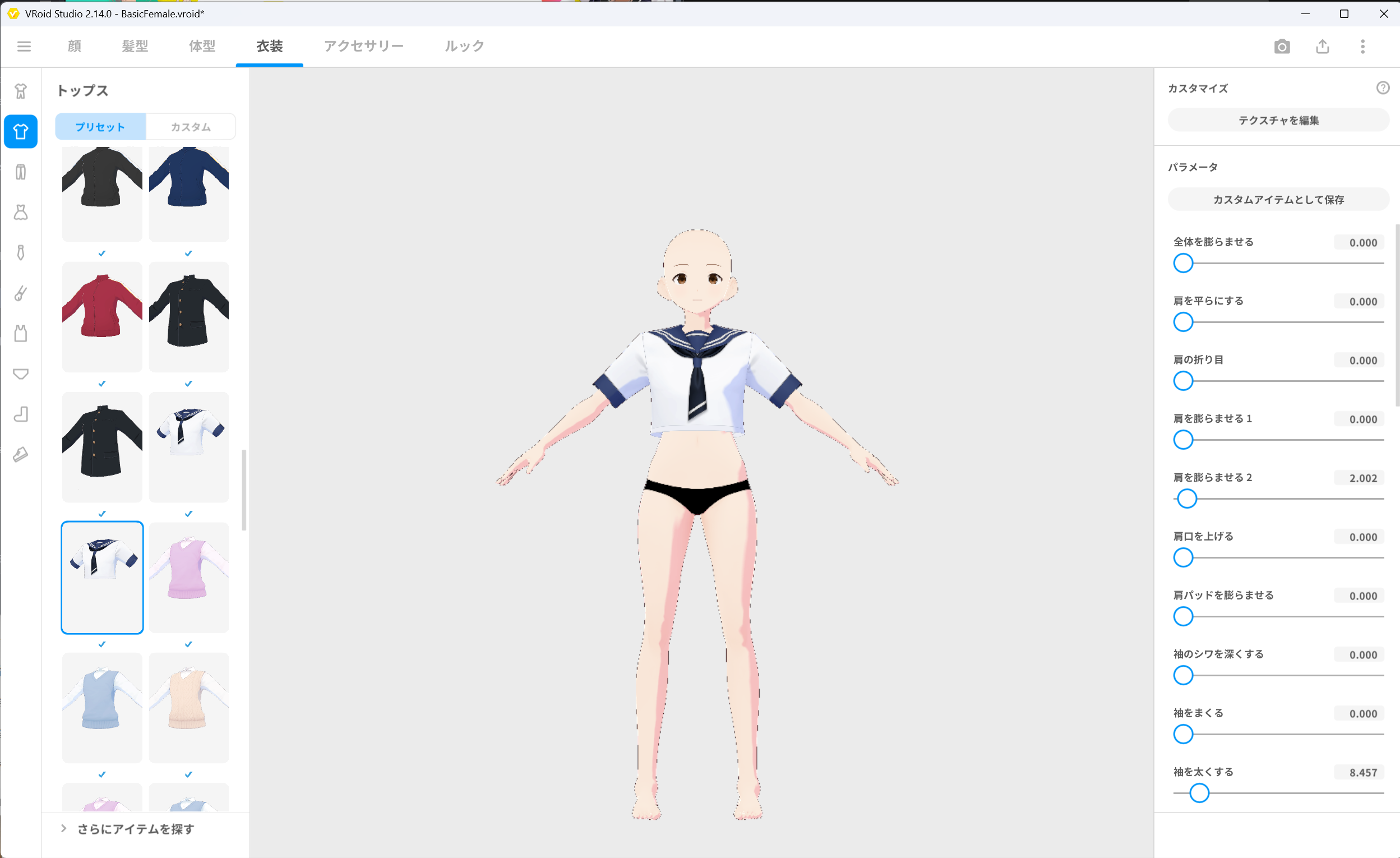Open the help icon beside カスタマイズ
This screenshot has height=858, width=1400.
pos(1383,87)
